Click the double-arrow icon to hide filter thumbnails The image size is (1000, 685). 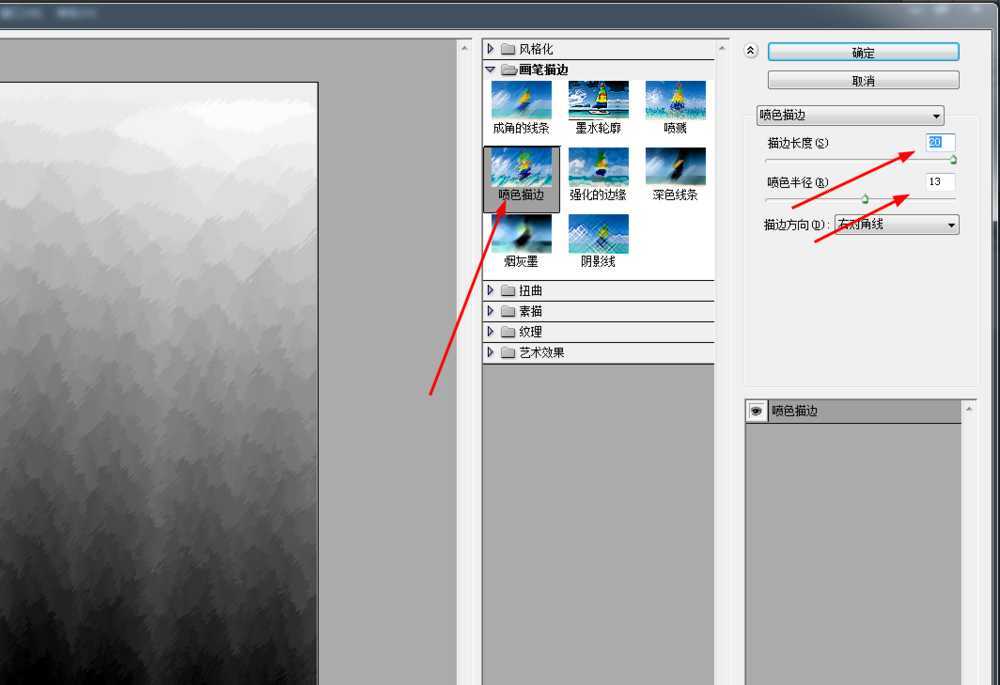(750, 50)
